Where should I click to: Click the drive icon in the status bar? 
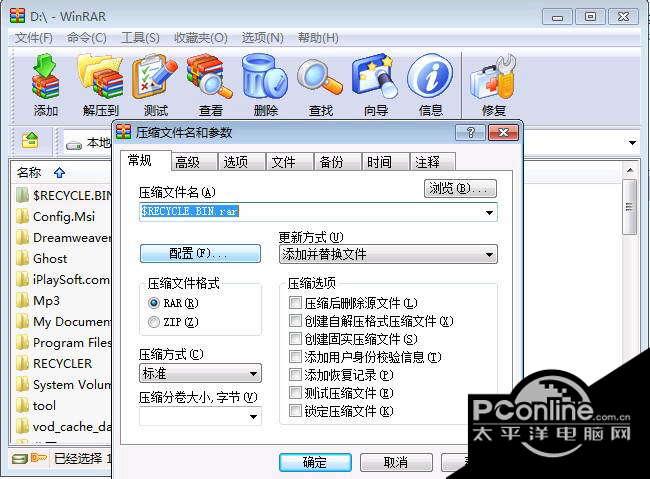[x=19, y=459]
